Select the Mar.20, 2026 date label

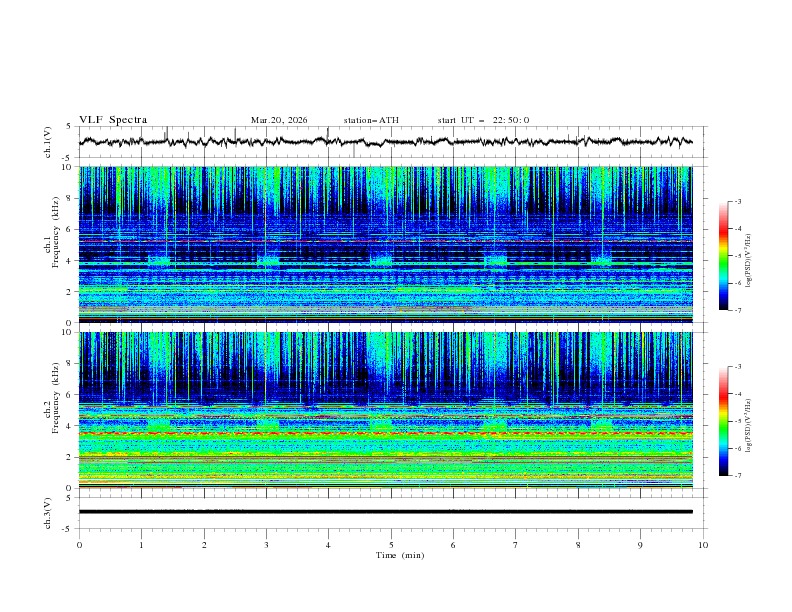pyautogui.click(x=279, y=120)
